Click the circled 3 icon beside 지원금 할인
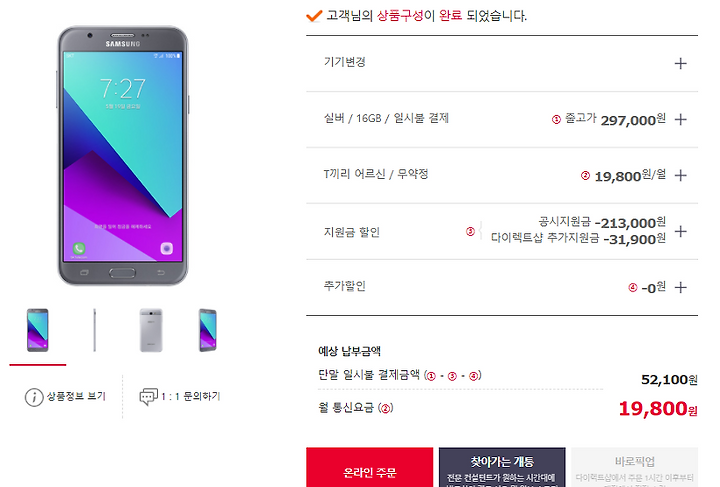The image size is (720, 487). 470,232
